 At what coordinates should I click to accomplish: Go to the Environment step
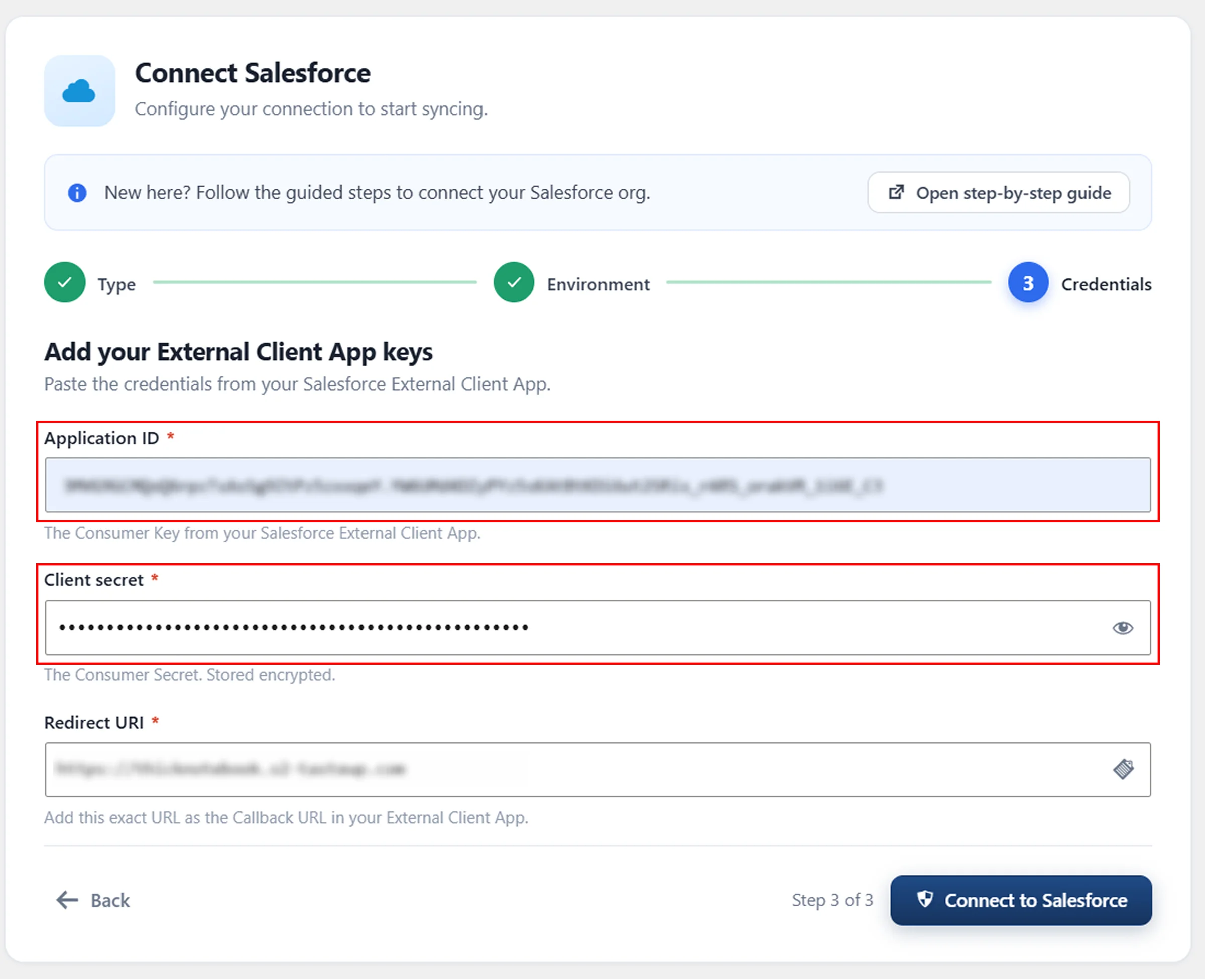tap(572, 282)
